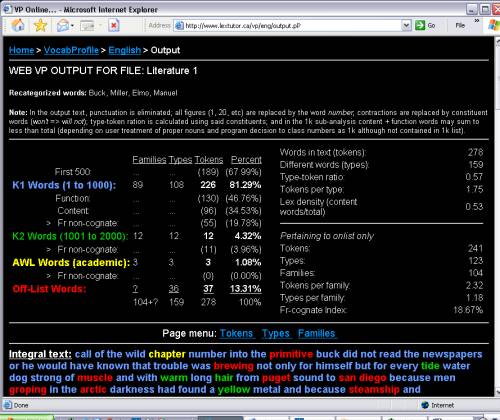The height and width of the screenshot is (420, 500).
Task: Click the Home house icon in toolbar
Action: 18,25
